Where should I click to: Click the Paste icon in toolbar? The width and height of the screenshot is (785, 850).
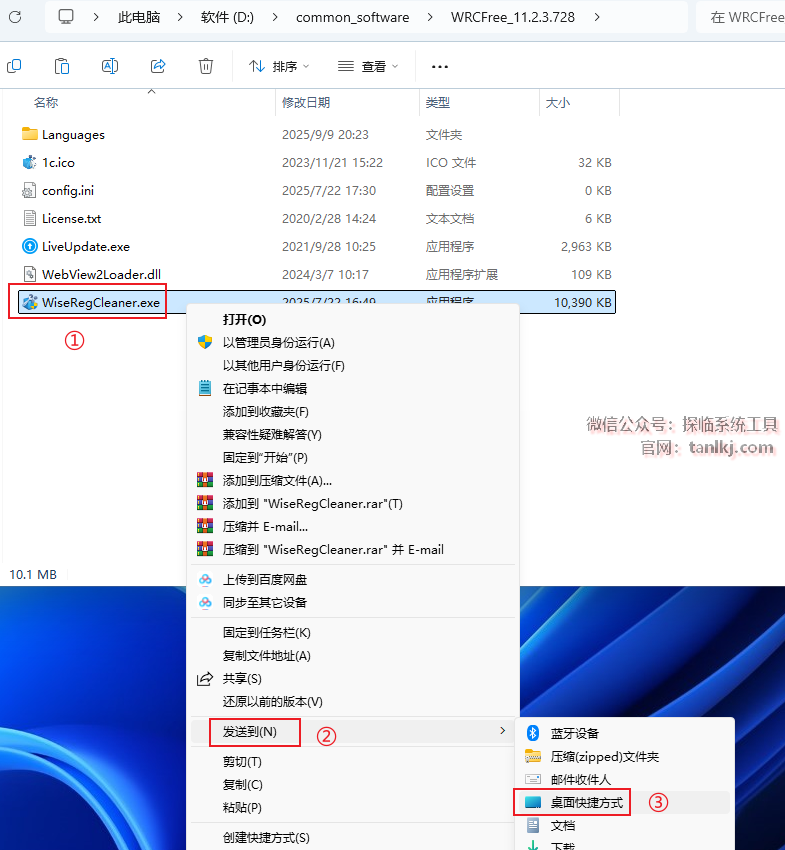click(62, 66)
